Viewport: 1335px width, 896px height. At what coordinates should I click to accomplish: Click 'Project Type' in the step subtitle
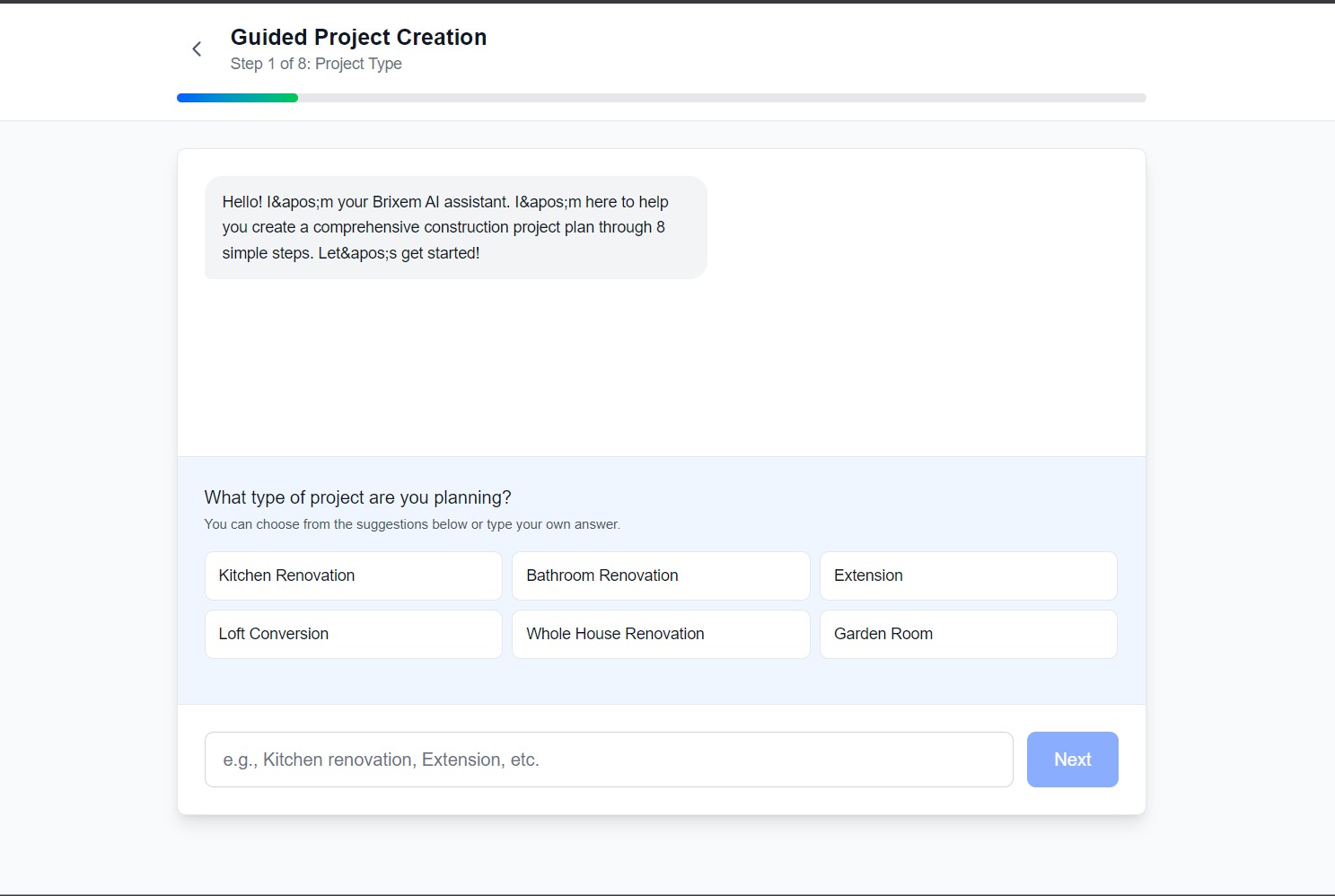(x=358, y=64)
